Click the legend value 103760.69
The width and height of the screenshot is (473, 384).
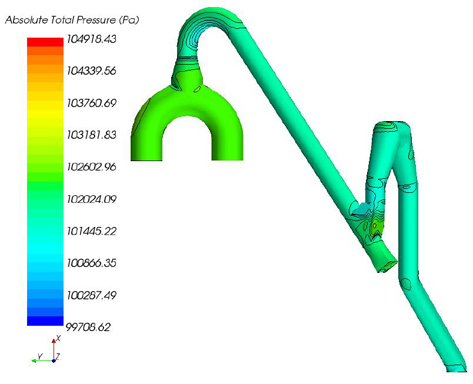pyautogui.click(x=92, y=103)
